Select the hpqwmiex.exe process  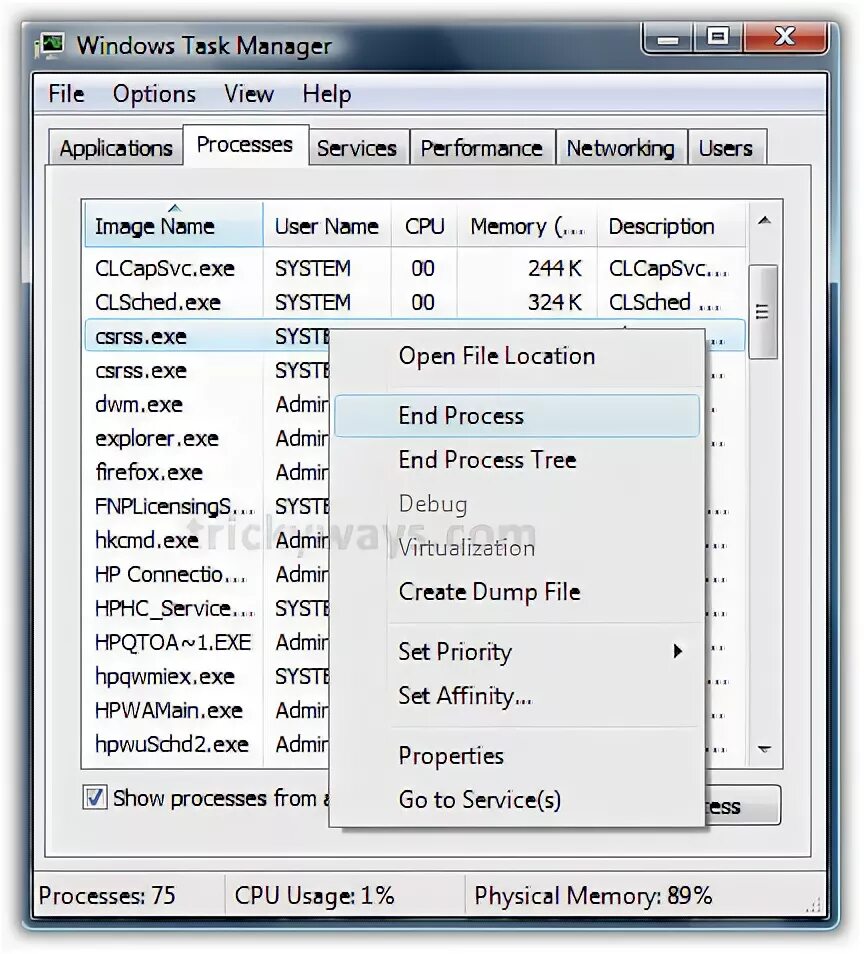click(x=207, y=677)
